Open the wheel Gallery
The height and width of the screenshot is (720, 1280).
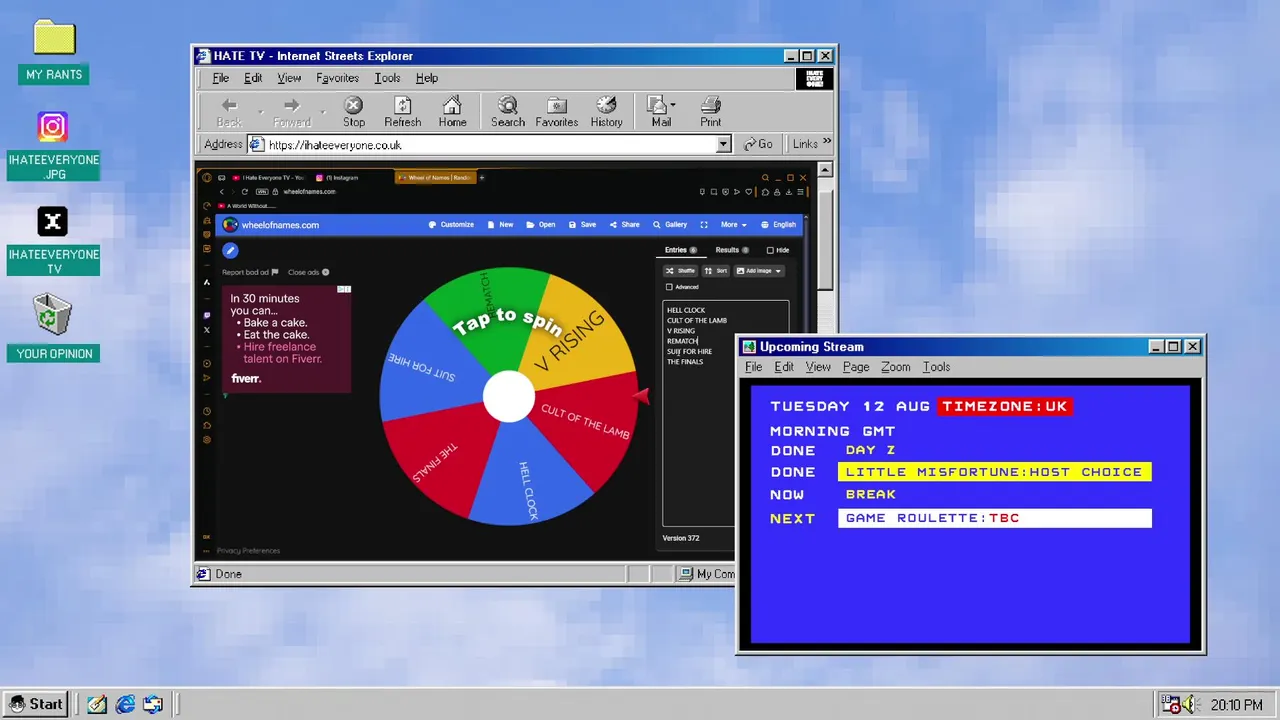[670, 225]
